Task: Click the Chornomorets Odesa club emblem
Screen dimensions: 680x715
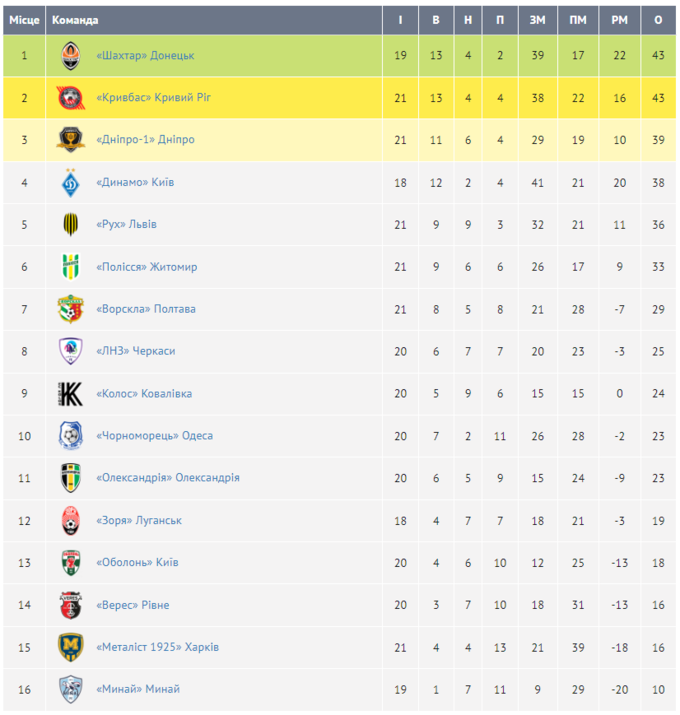Action: pyautogui.click(x=70, y=436)
